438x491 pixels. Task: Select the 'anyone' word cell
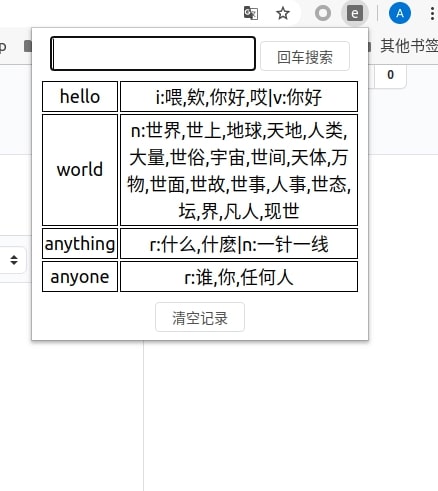[x=80, y=277]
